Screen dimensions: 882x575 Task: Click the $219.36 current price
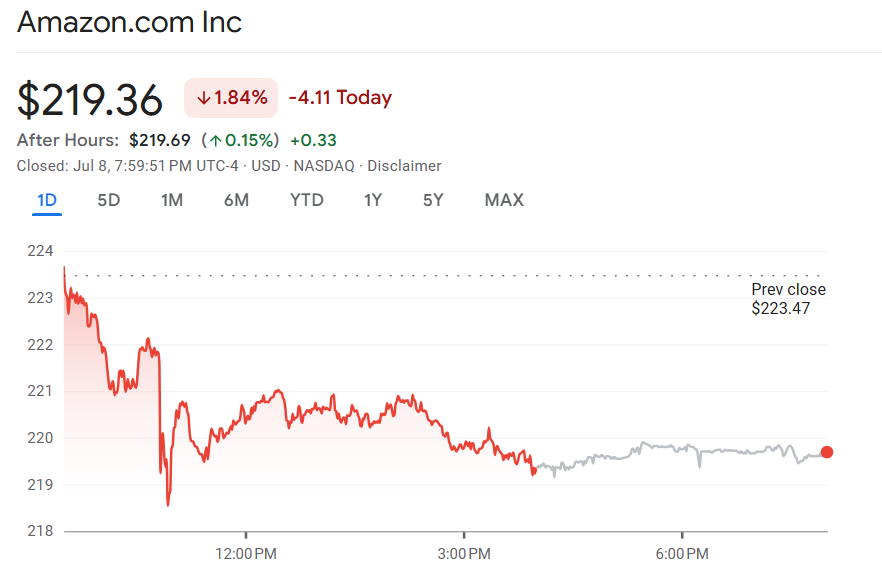tap(90, 99)
